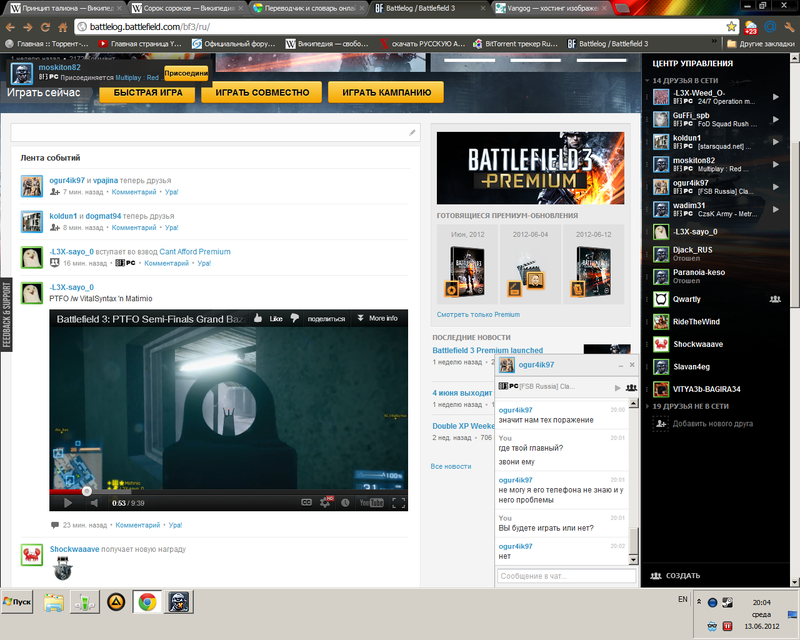Expand More info on the video

[378, 318]
